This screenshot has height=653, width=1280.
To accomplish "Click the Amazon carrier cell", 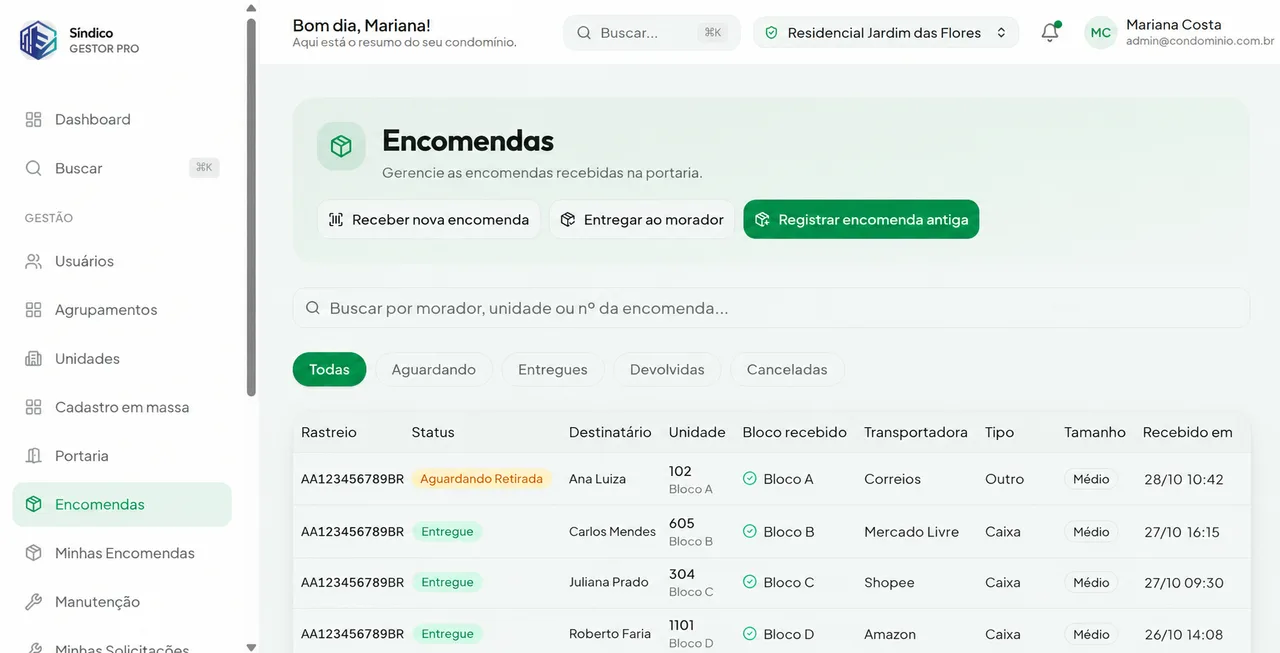I will (890, 634).
